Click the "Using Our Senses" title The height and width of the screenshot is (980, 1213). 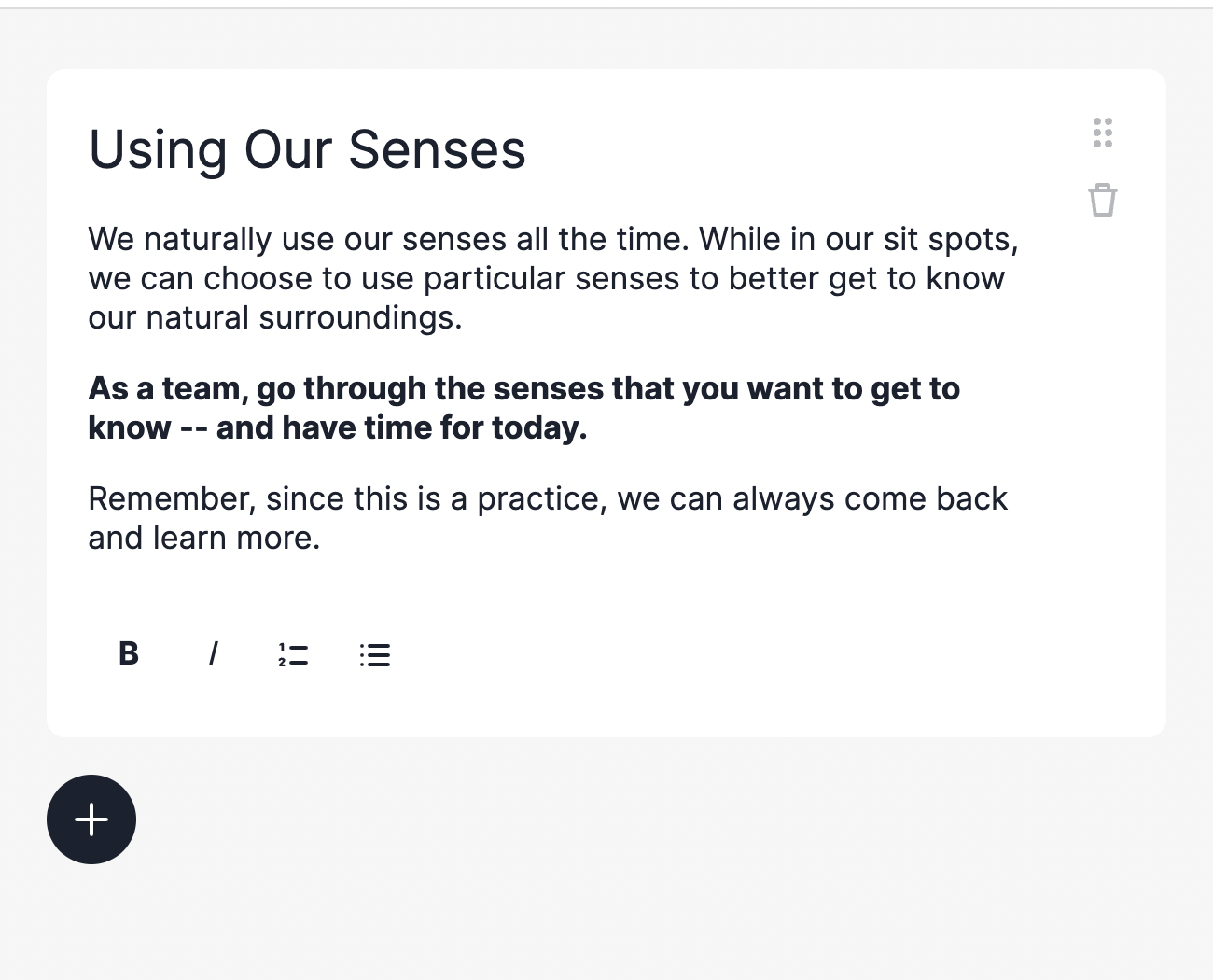[307, 149]
